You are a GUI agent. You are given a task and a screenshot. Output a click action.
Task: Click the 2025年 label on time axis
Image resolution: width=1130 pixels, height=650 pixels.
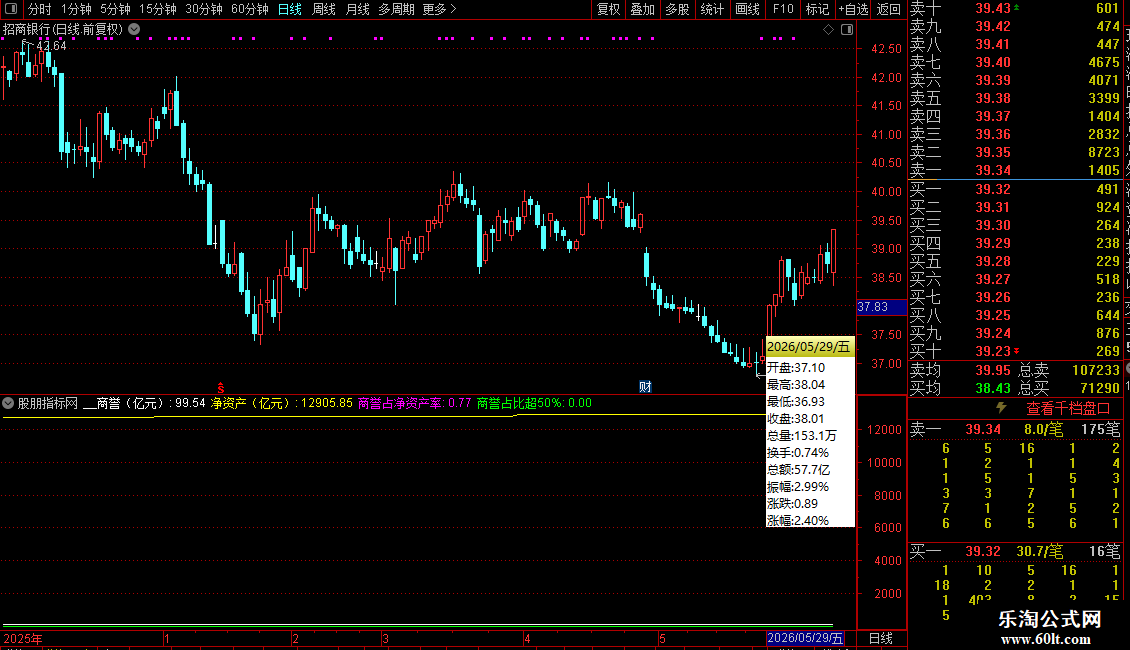click(x=23, y=638)
